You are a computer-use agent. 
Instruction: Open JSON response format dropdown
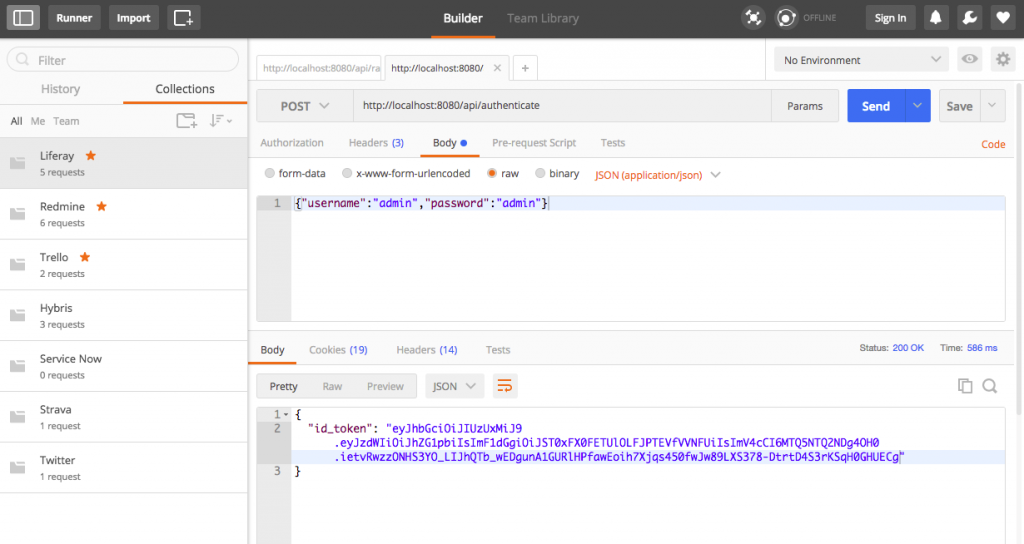pyautogui.click(x=455, y=386)
